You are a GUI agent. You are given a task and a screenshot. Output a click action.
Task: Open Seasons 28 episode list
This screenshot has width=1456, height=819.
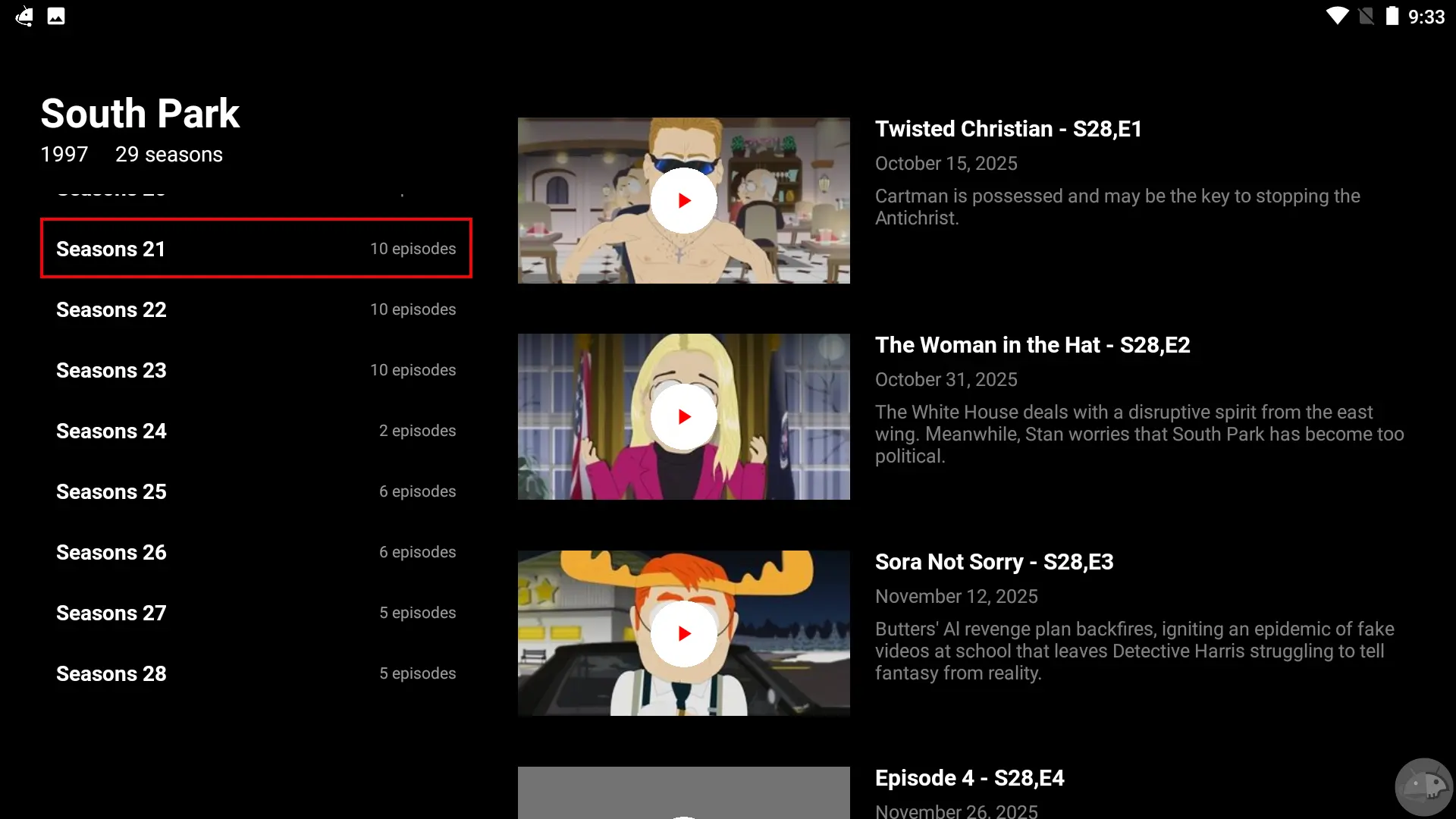(x=256, y=673)
